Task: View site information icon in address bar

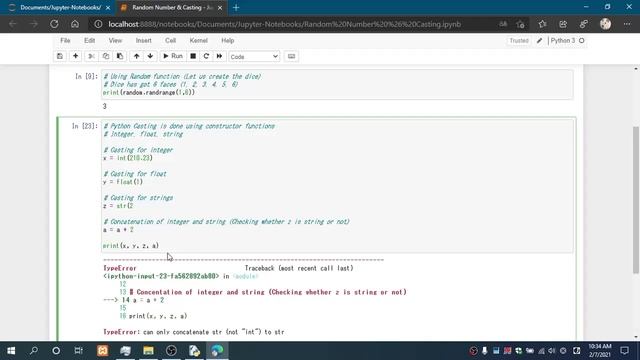Action: pos(98,24)
